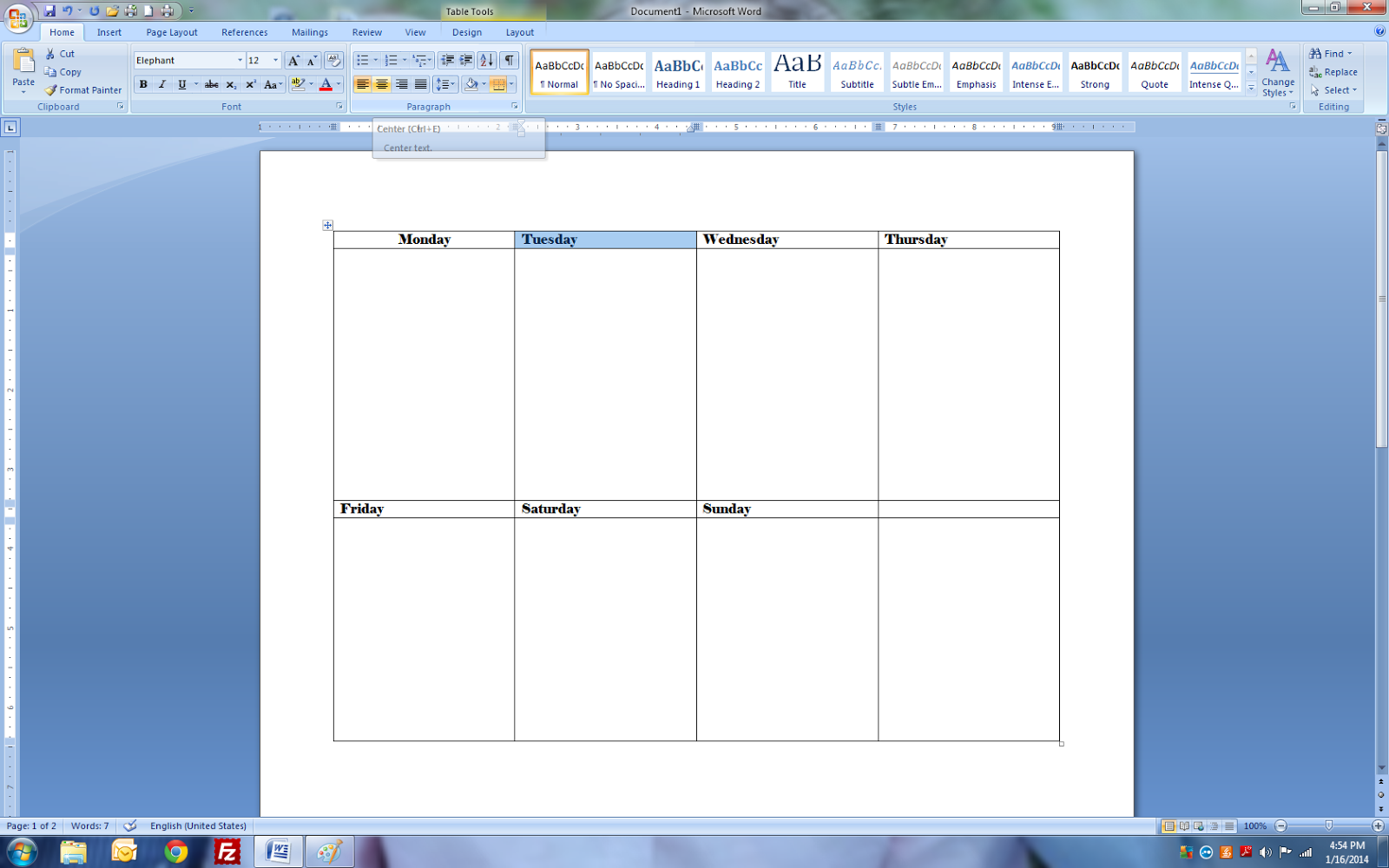Expand the Bullets dropdown arrow
This screenshot has height=868, width=1389.
point(375,61)
